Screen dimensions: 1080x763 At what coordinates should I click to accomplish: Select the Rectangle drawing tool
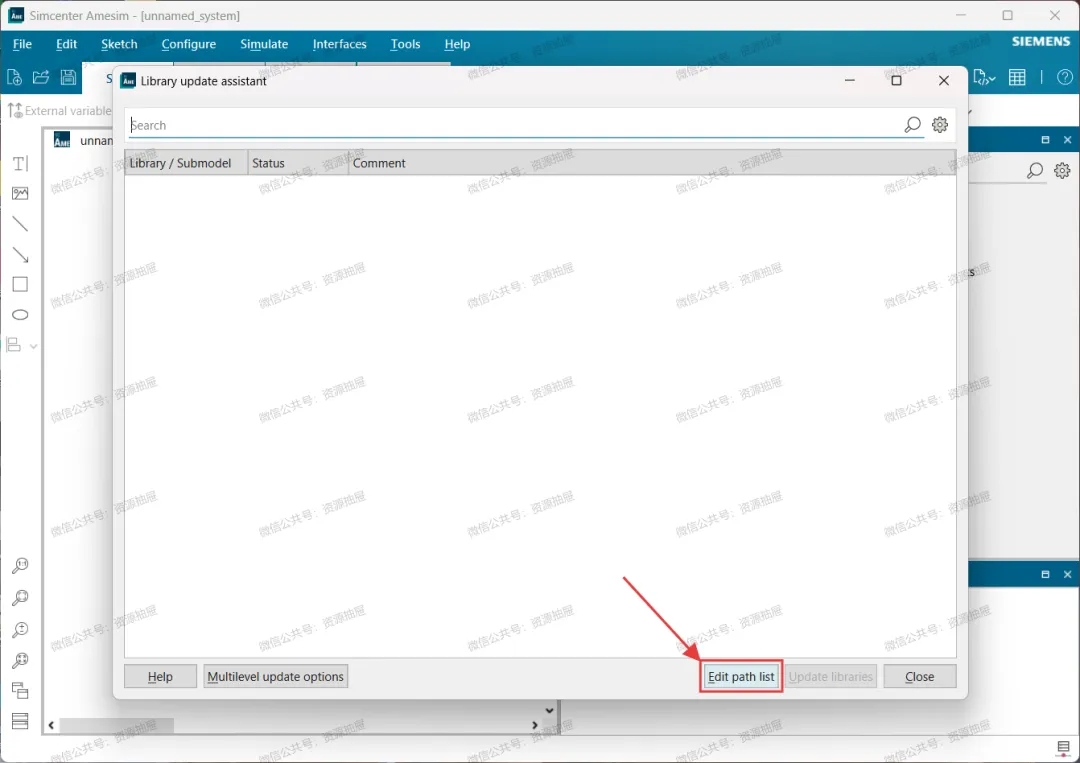pyautogui.click(x=21, y=284)
